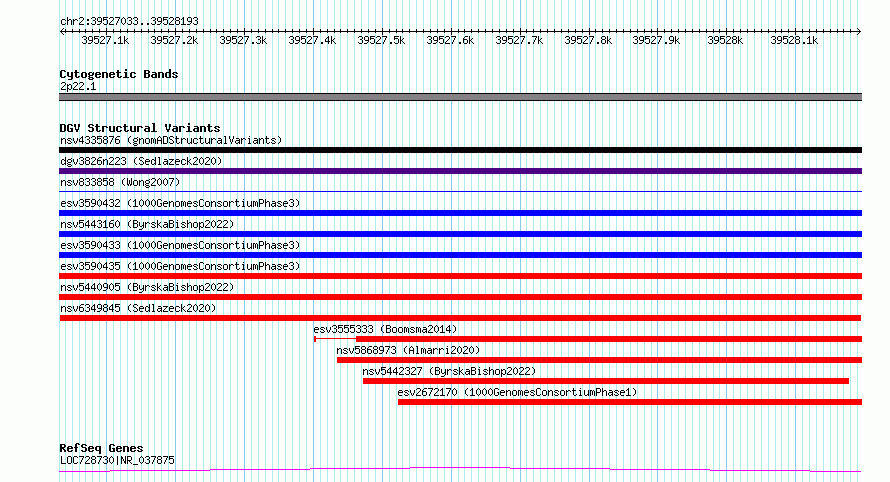890x482 pixels.
Task: Select the blue esv3590432 variant bar
Action: pyautogui.click(x=460, y=213)
